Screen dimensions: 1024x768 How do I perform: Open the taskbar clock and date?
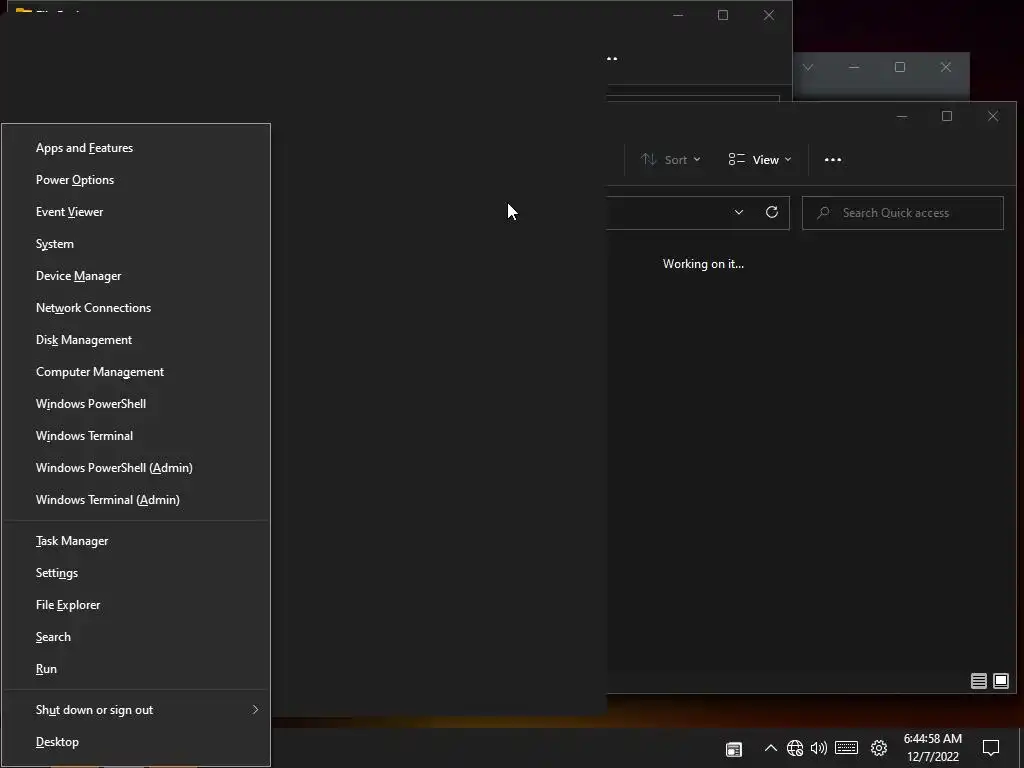point(933,748)
